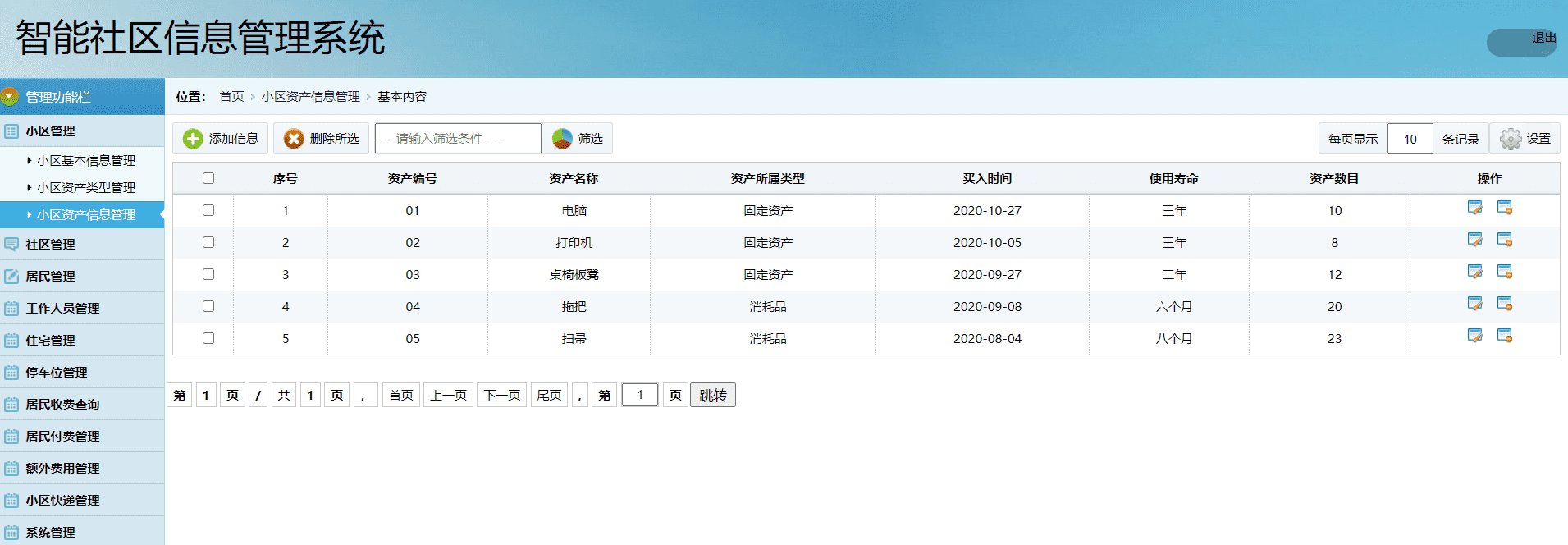Click the 停车位管理 sidebar icon
Screen dimensions: 1568x545
click(11, 372)
